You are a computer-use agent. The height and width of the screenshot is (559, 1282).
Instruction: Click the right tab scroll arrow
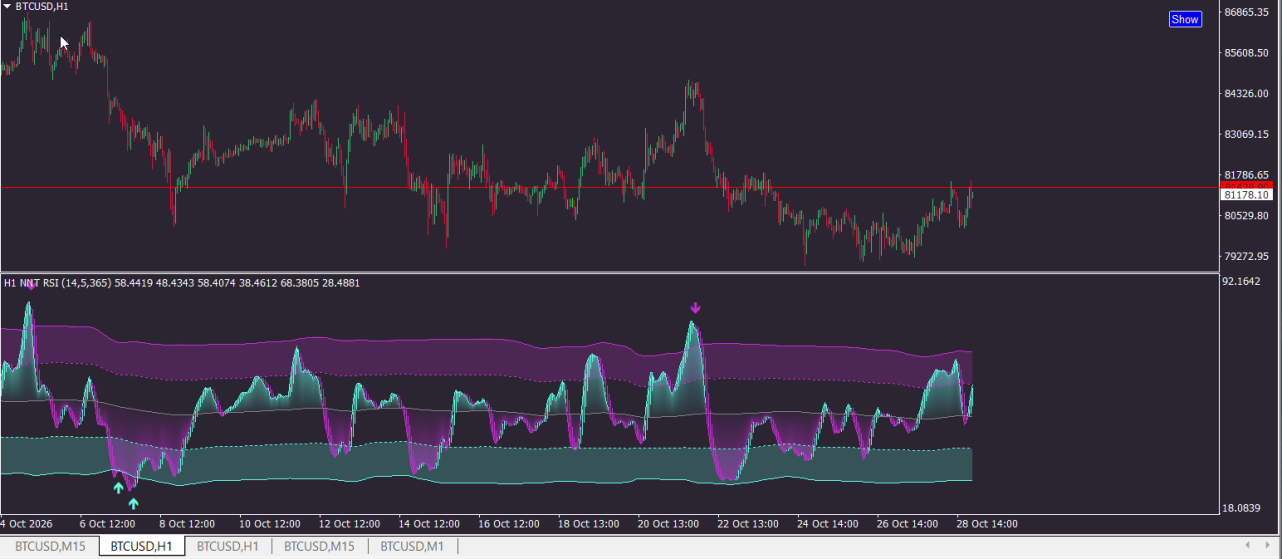pos(1271,545)
